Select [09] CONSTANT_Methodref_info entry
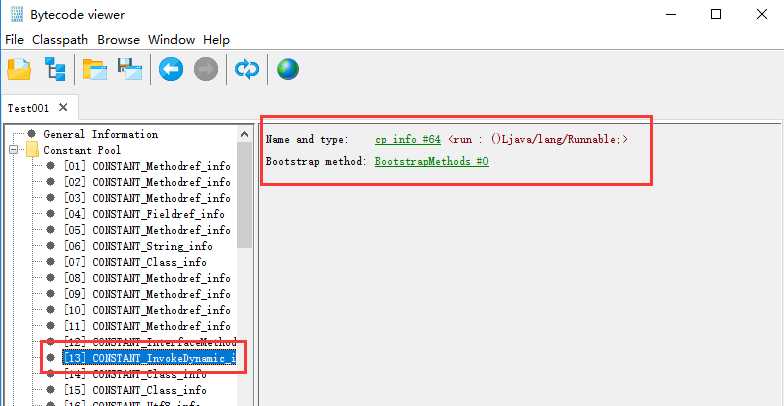This screenshot has height=406, width=784. coord(147,294)
